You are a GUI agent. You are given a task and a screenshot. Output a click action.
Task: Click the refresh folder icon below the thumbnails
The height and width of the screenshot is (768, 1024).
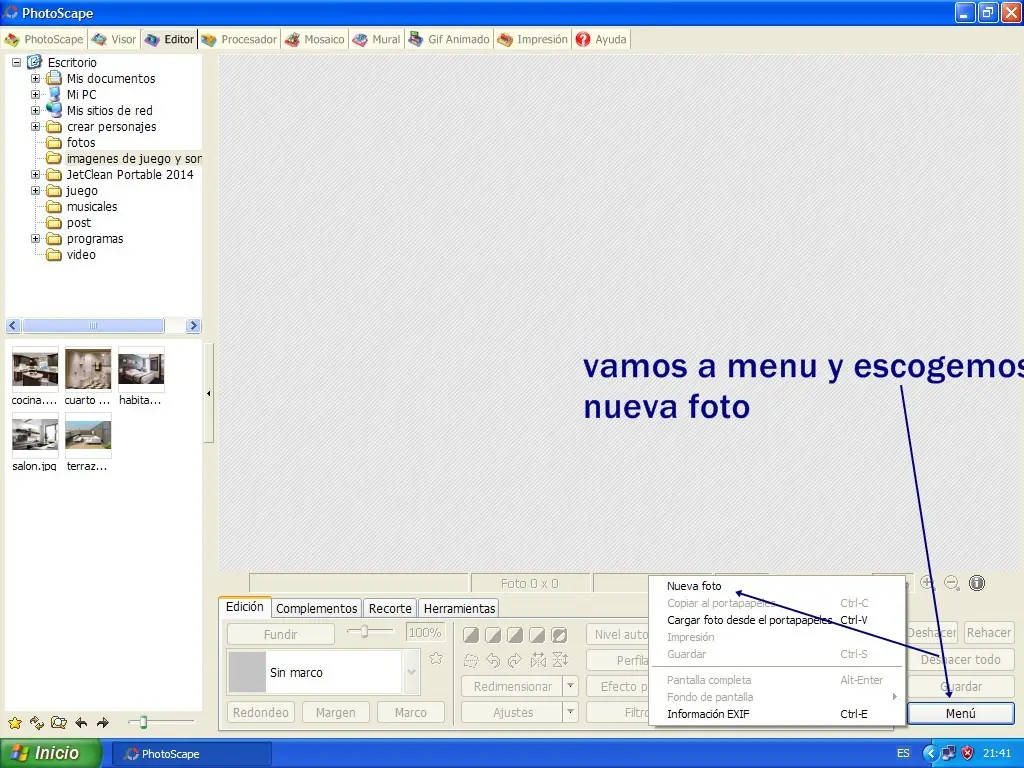(37, 722)
